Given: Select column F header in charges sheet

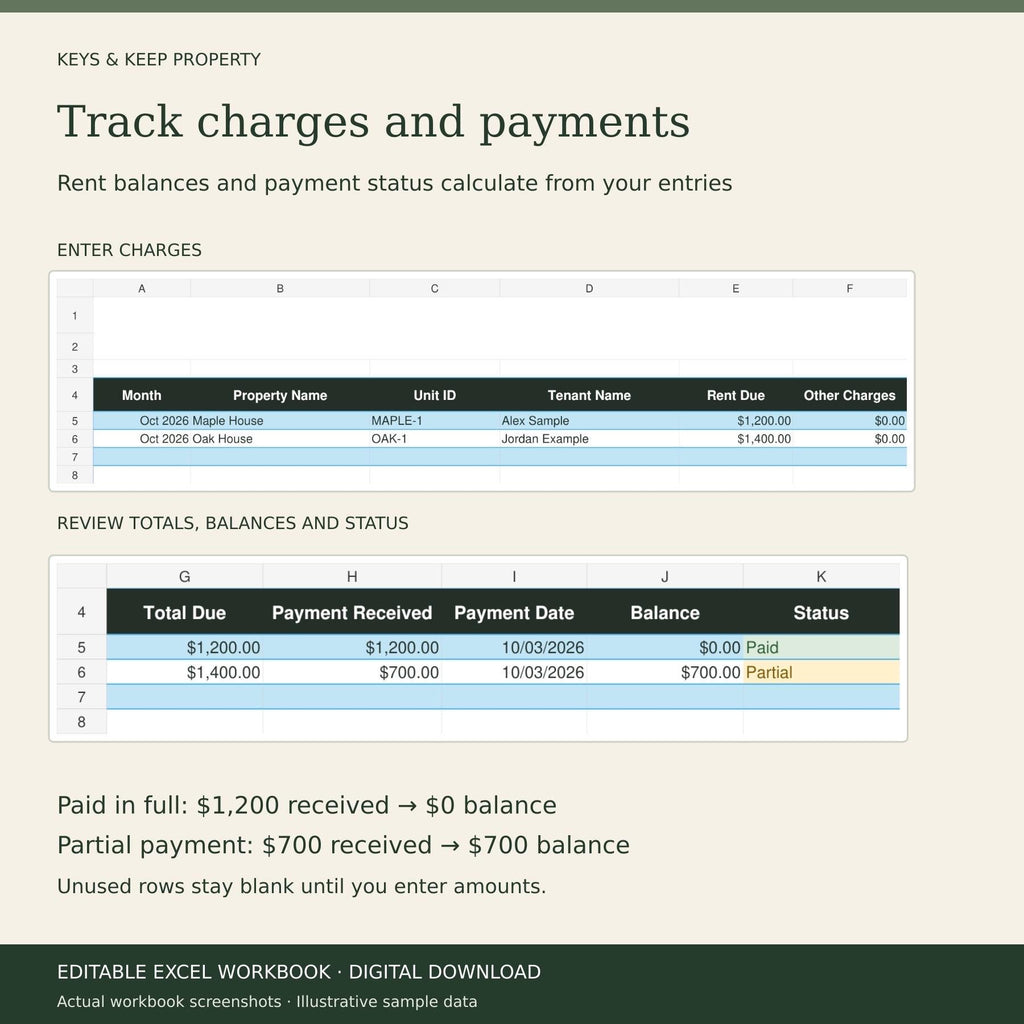Looking at the screenshot, I should pos(850,288).
